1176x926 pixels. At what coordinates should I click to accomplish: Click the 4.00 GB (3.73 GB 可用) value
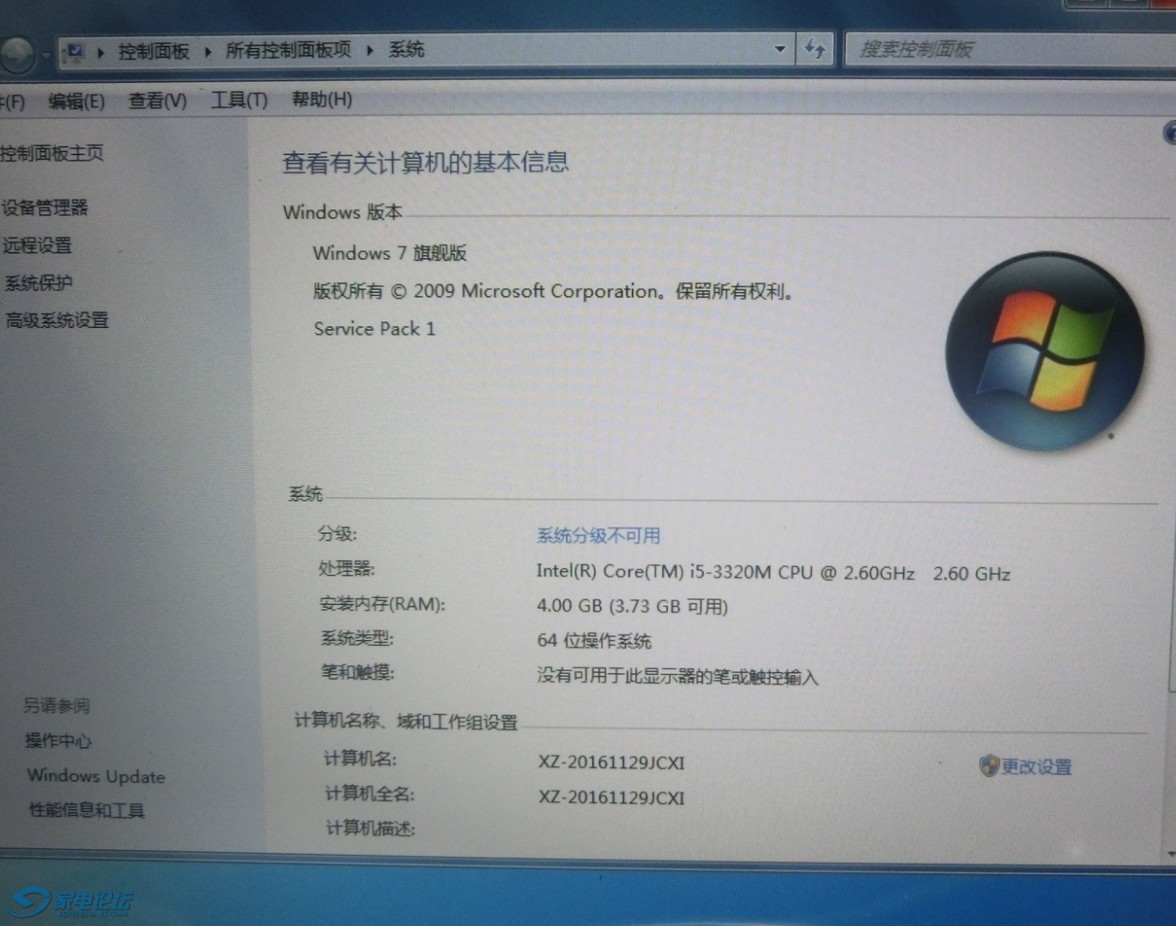pos(632,606)
